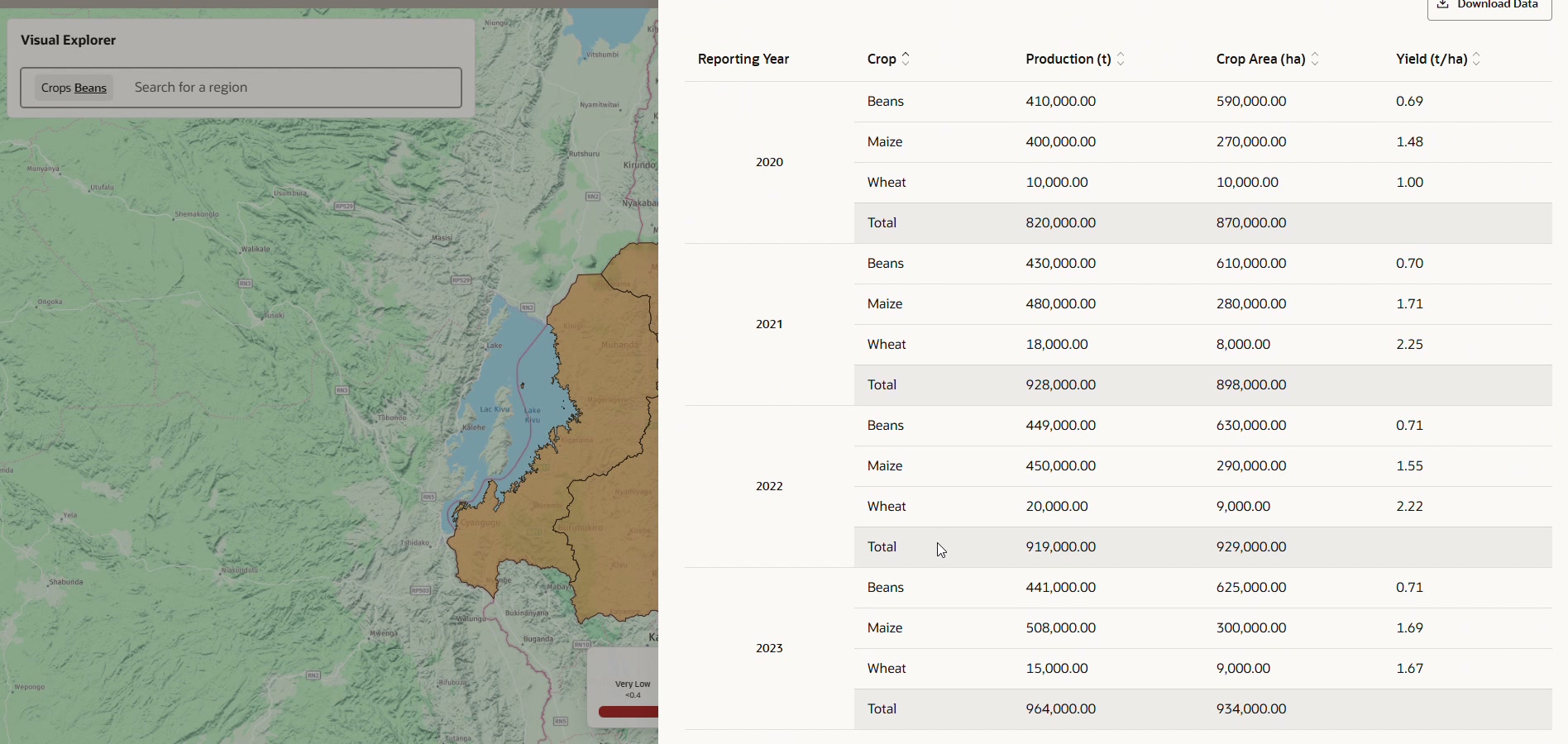Click 2020 Total production 820,000.00
The height and width of the screenshot is (744, 1568).
tap(1061, 223)
